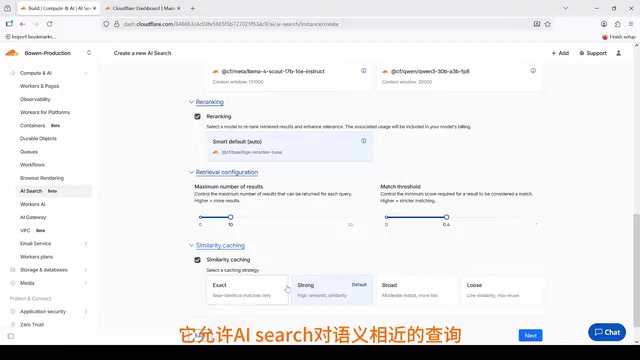Screen dimensions: 640x360
Task: Go to Workers AI sidebar item
Action: pos(33,204)
